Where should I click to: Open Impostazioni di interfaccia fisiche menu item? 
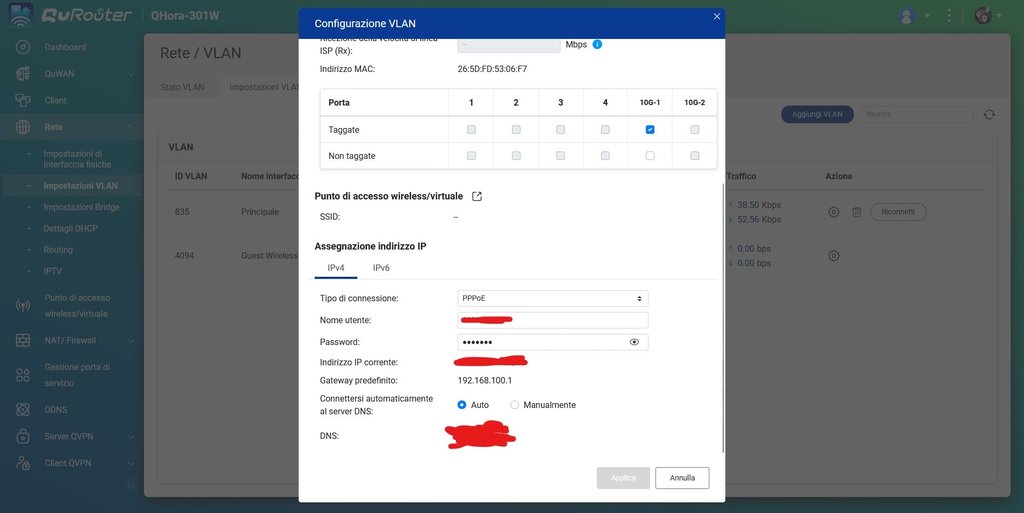pos(77,159)
